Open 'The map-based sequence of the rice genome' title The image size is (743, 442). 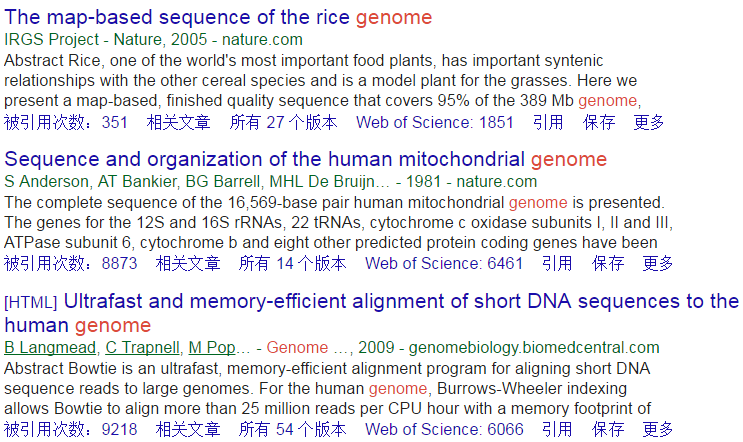tap(218, 18)
